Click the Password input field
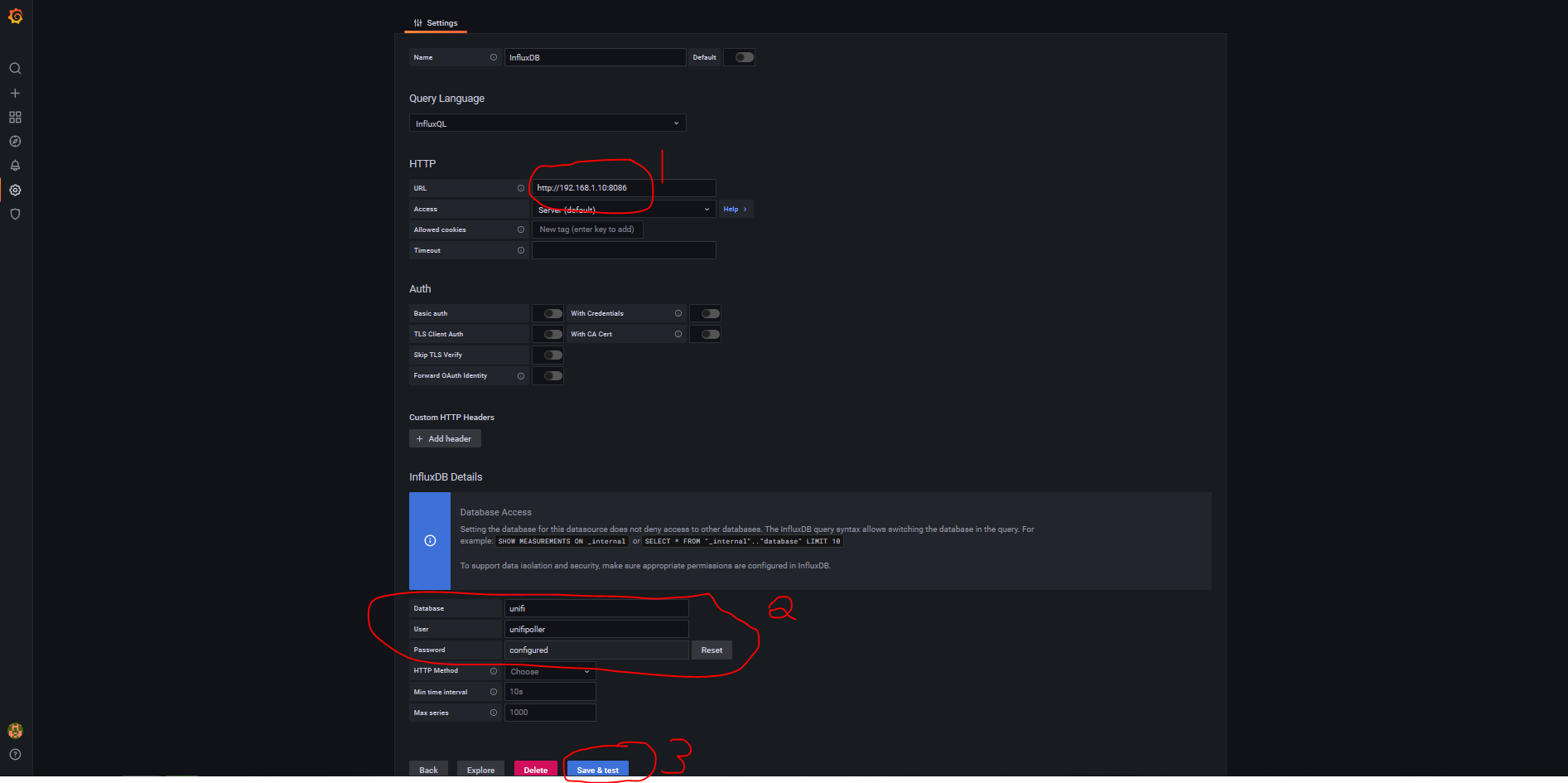This screenshot has width=1568, height=783. click(x=596, y=650)
